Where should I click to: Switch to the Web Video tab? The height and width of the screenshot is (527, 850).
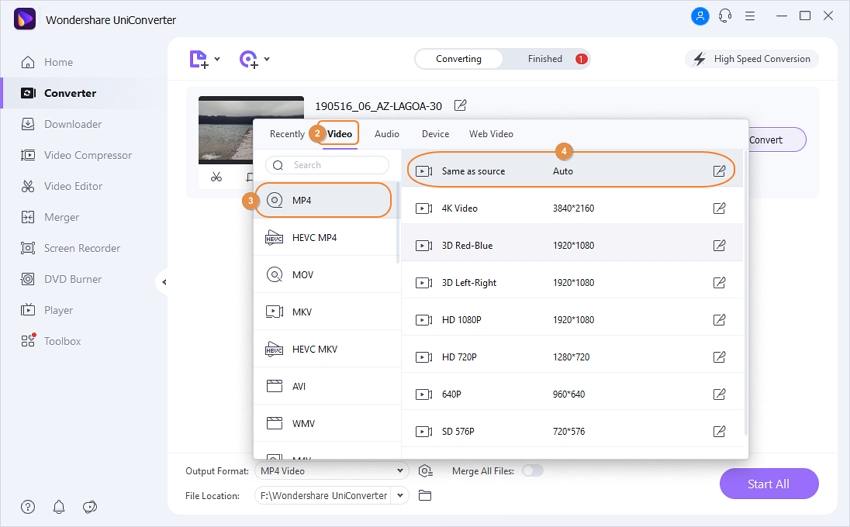coord(491,134)
